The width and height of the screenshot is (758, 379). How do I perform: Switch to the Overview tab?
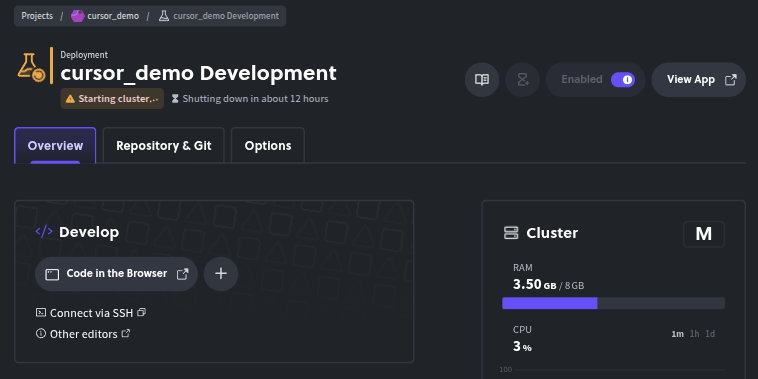point(55,146)
